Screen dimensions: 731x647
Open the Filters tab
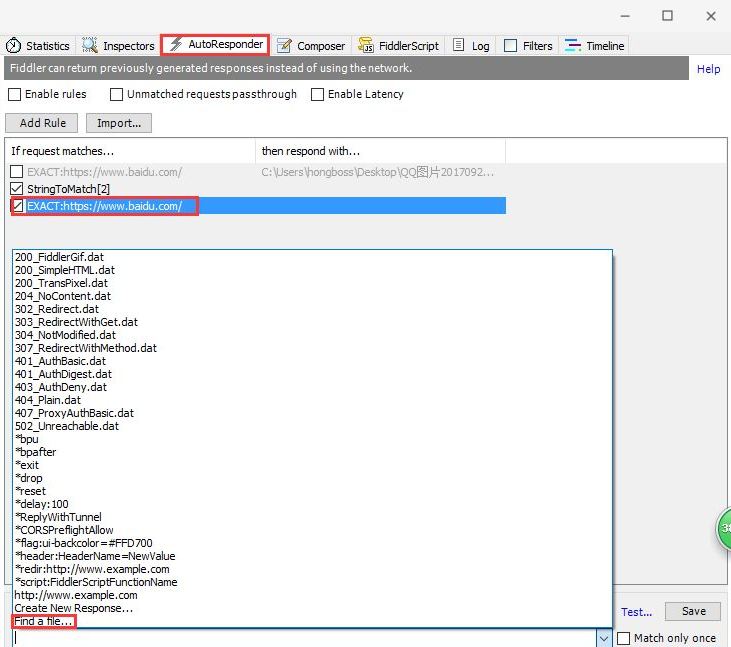pyautogui.click(x=529, y=46)
